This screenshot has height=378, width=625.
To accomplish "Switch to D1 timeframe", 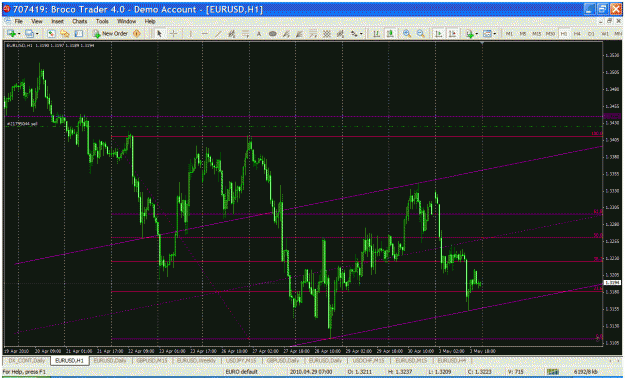I will pyautogui.click(x=592, y=34).
